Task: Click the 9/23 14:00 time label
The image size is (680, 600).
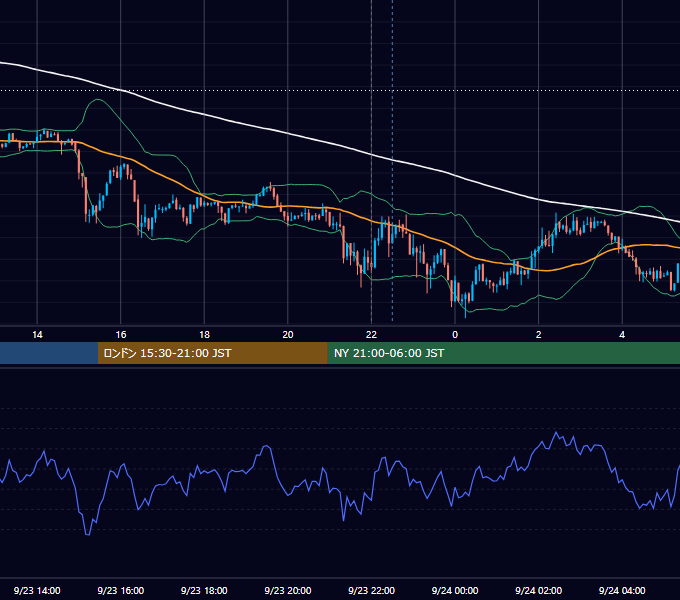Action: point(37,590)
